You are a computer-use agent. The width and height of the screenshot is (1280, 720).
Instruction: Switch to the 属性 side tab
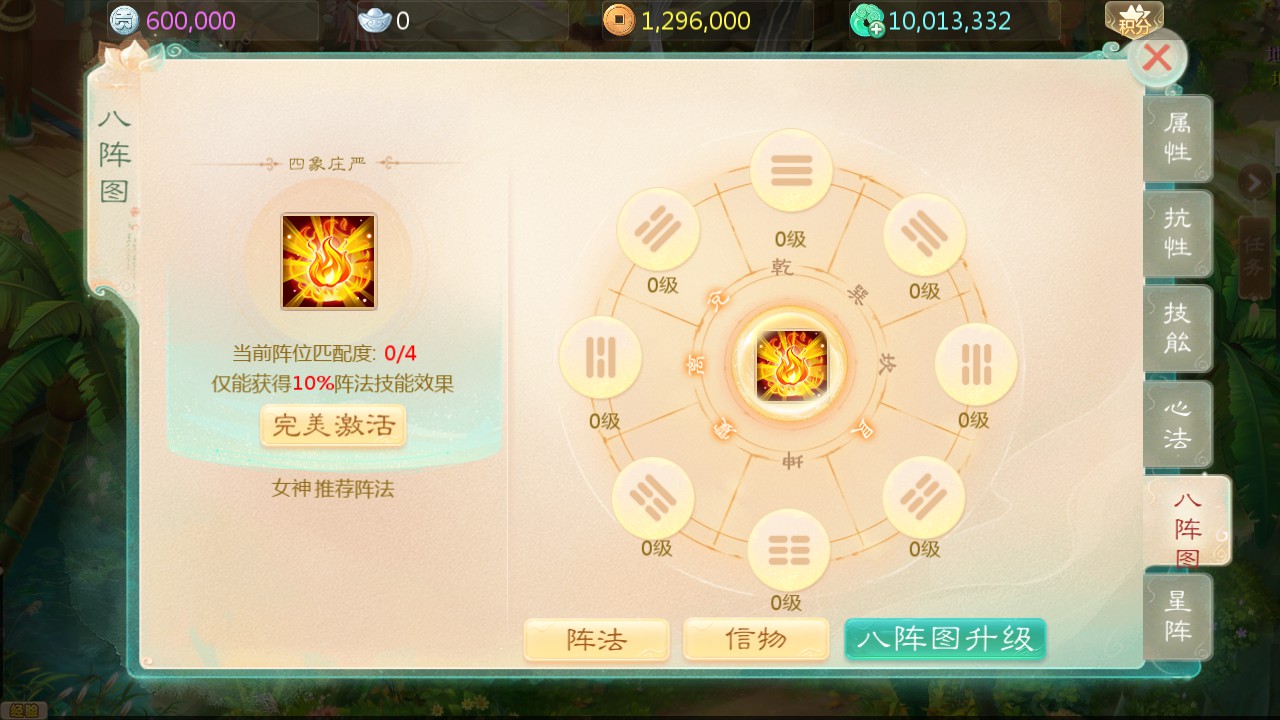1178,138
